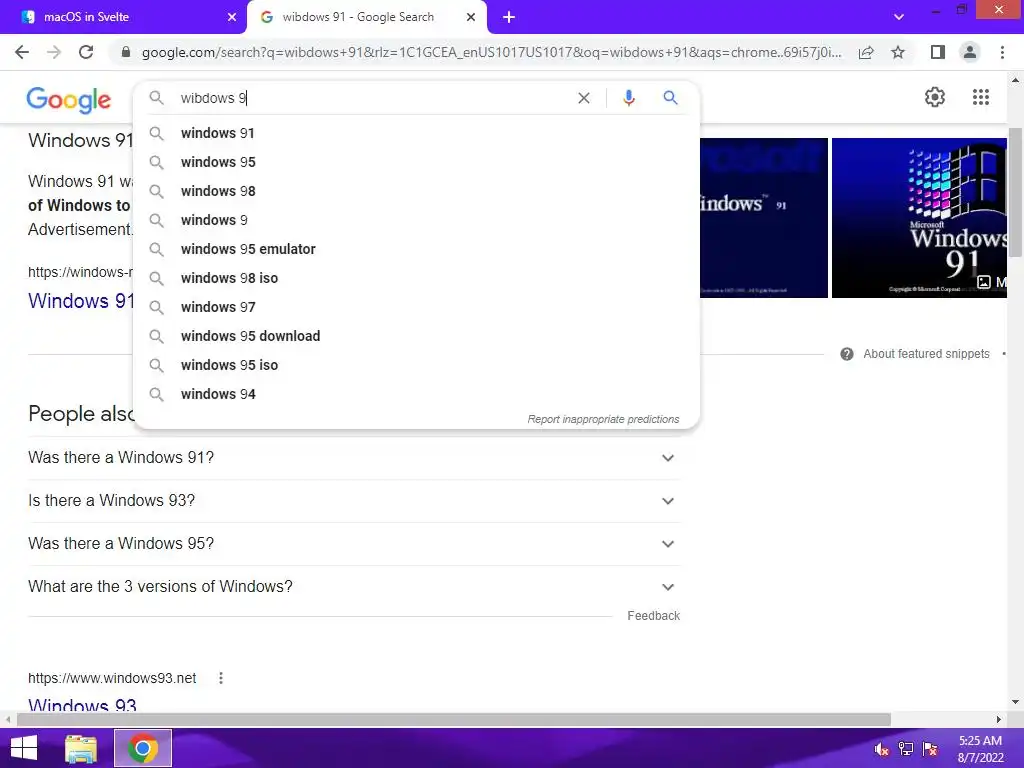Choose the 'windows 98' suggestion

pyautogui.click(x=417, y=191)
